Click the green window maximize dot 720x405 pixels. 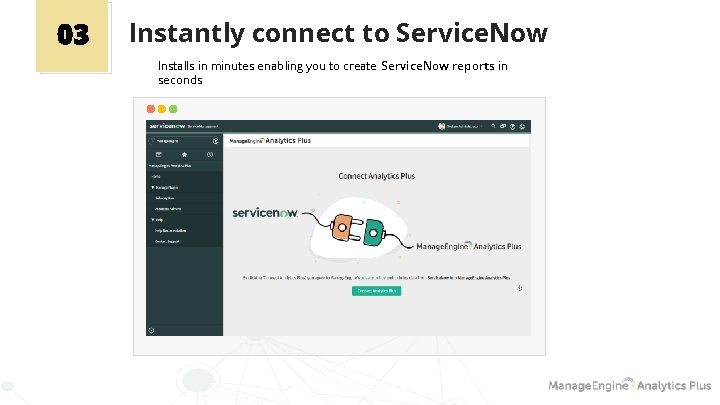[x=173, y=109]
